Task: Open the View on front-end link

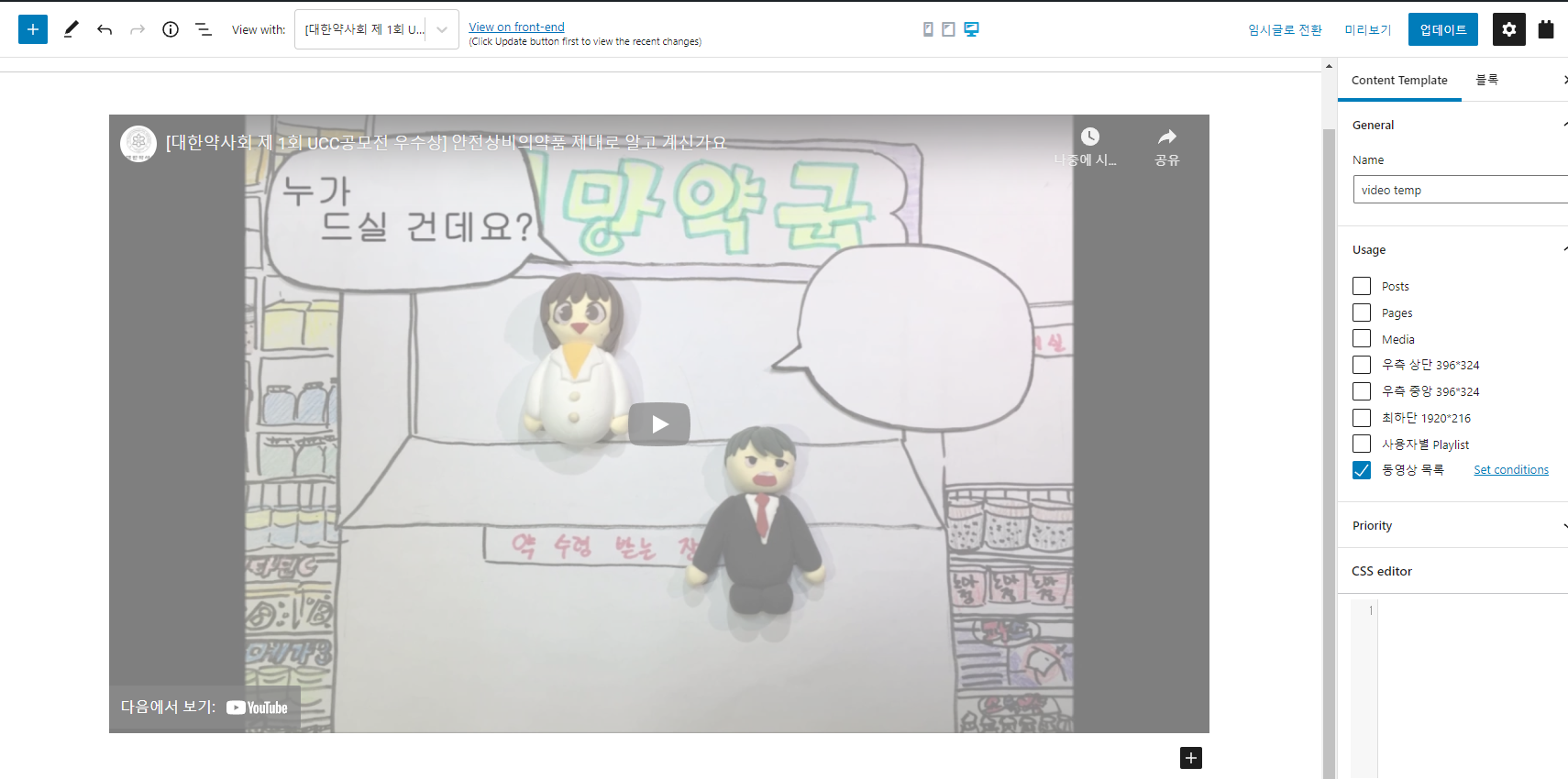Action: coord(516,27)
